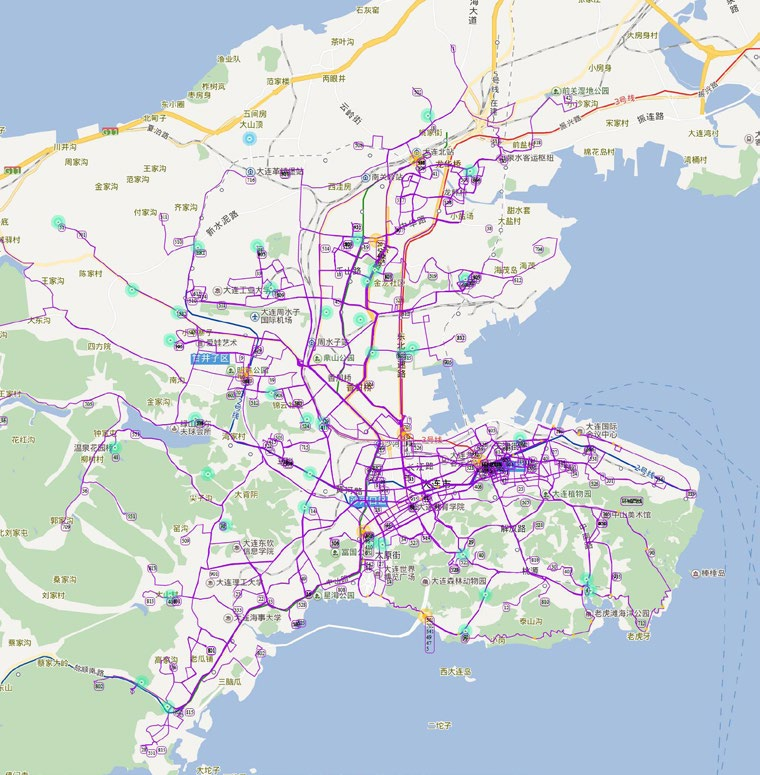The width and height of the screenshot is (760, 775).
Task: Click the blue 甘井子区 district label
Action: tap(211, 358)
